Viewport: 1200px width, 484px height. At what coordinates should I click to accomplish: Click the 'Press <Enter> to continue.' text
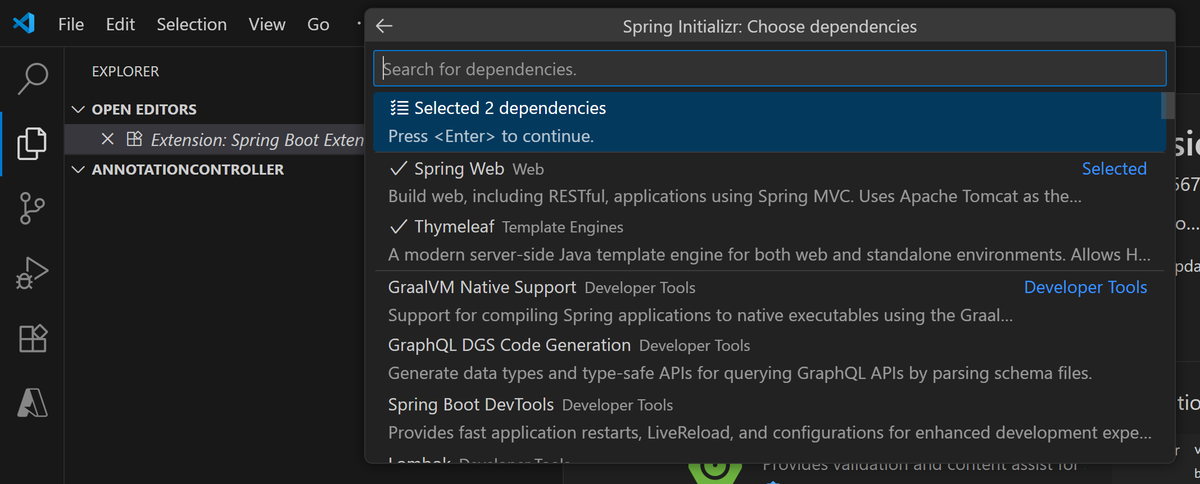(491, 136)
